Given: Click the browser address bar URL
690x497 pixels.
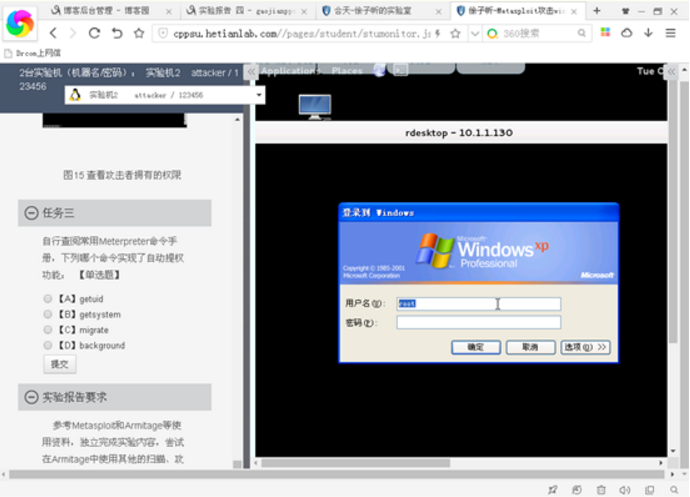Looking at the screenshot, I should point(302,33).
